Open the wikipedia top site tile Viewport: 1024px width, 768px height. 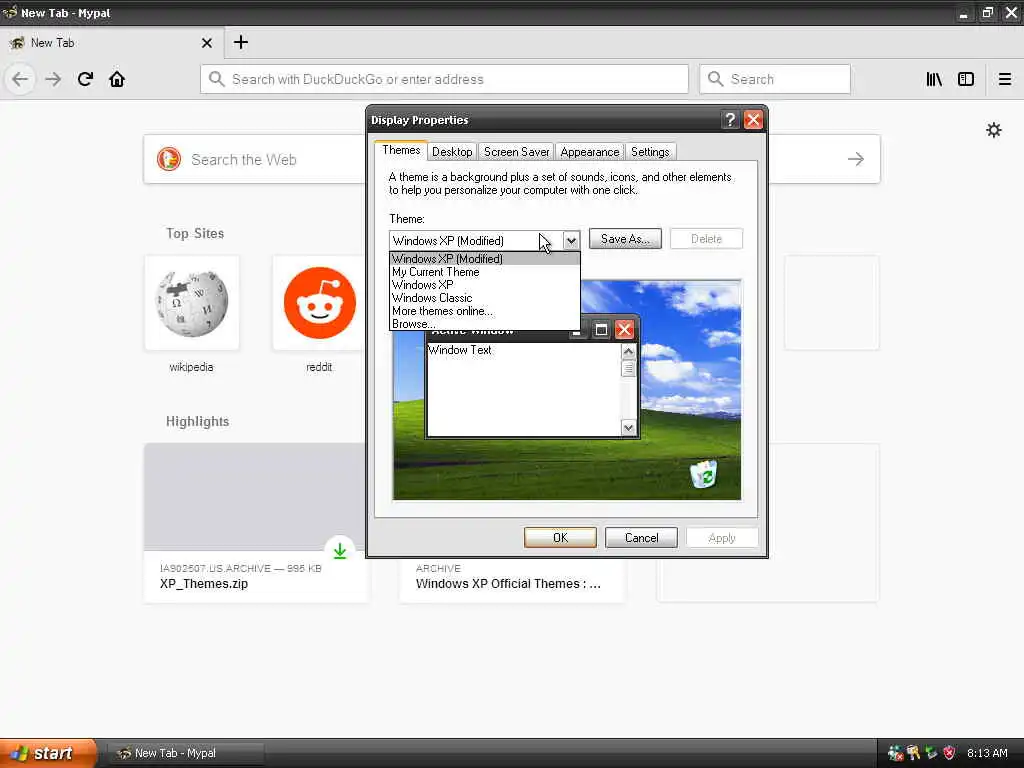click(191, 303)
